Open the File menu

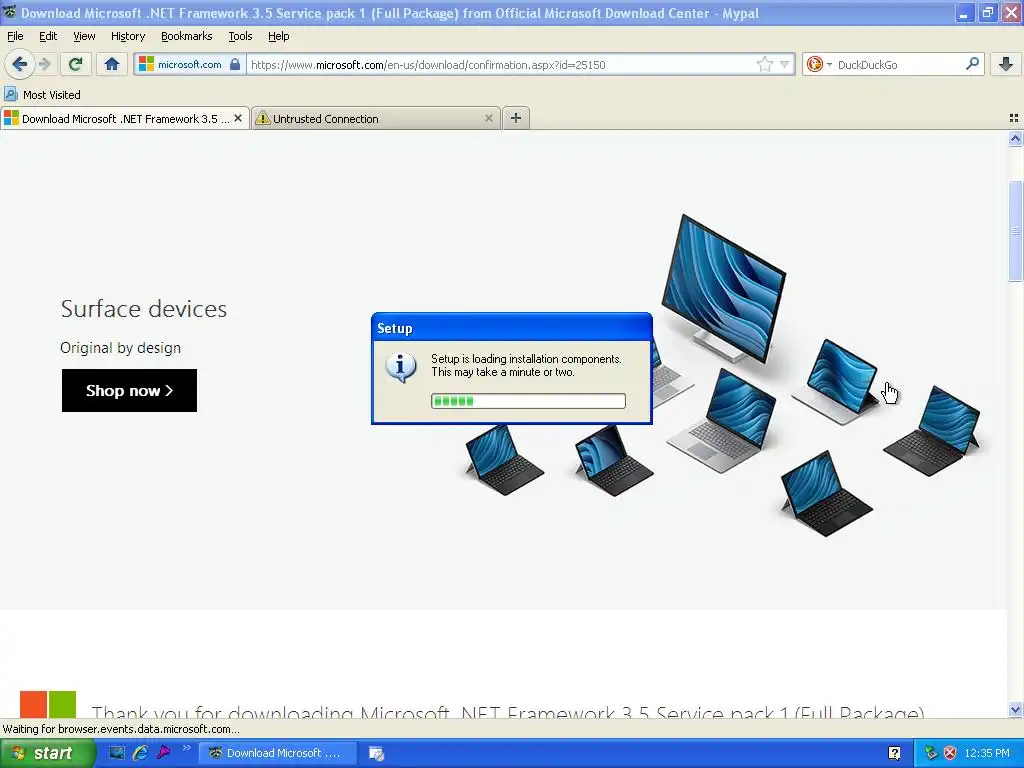pyautogui.click(x=15, y=36)
